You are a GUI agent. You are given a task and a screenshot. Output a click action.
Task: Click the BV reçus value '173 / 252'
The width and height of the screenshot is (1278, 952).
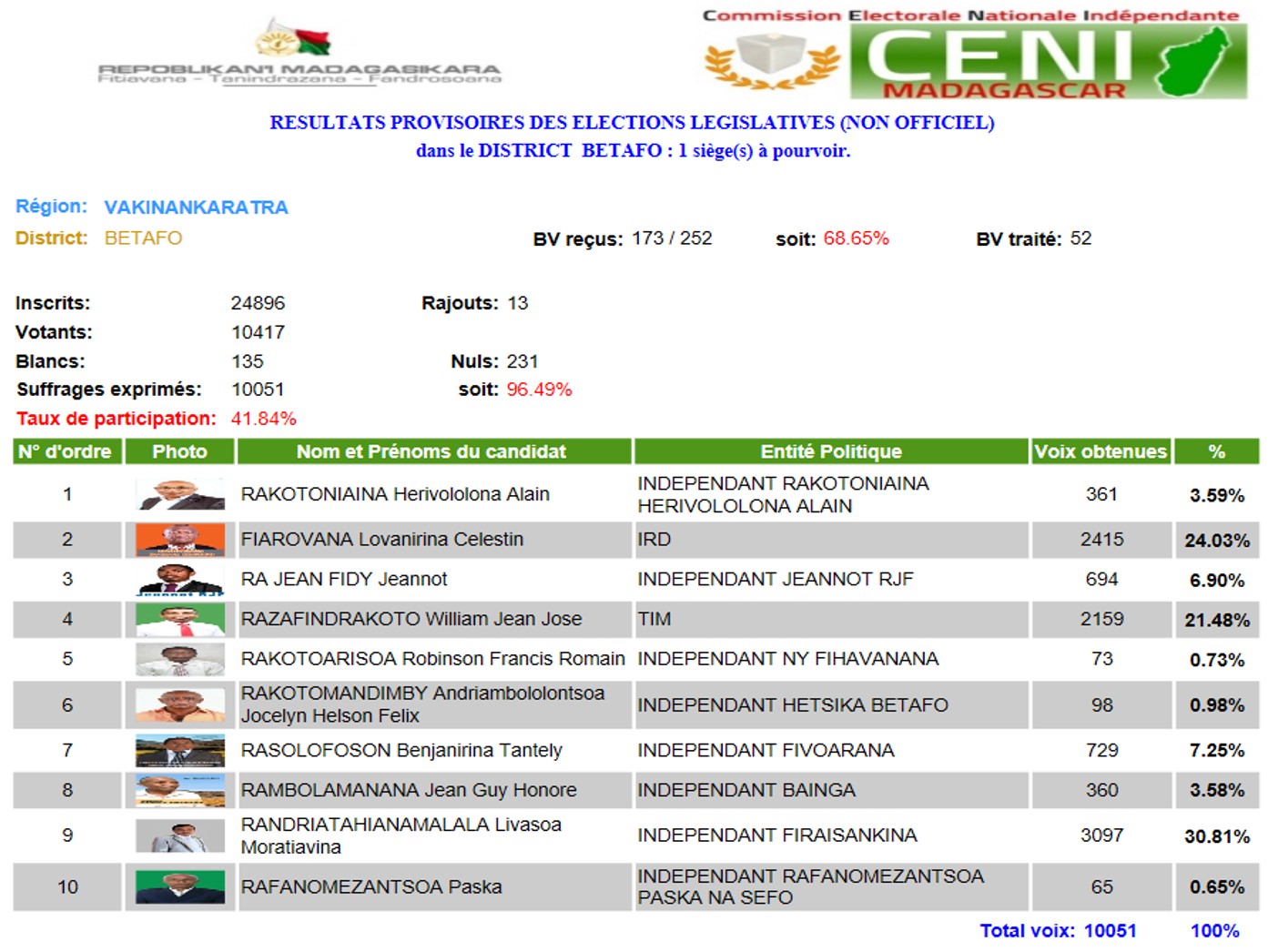point(672,238)
